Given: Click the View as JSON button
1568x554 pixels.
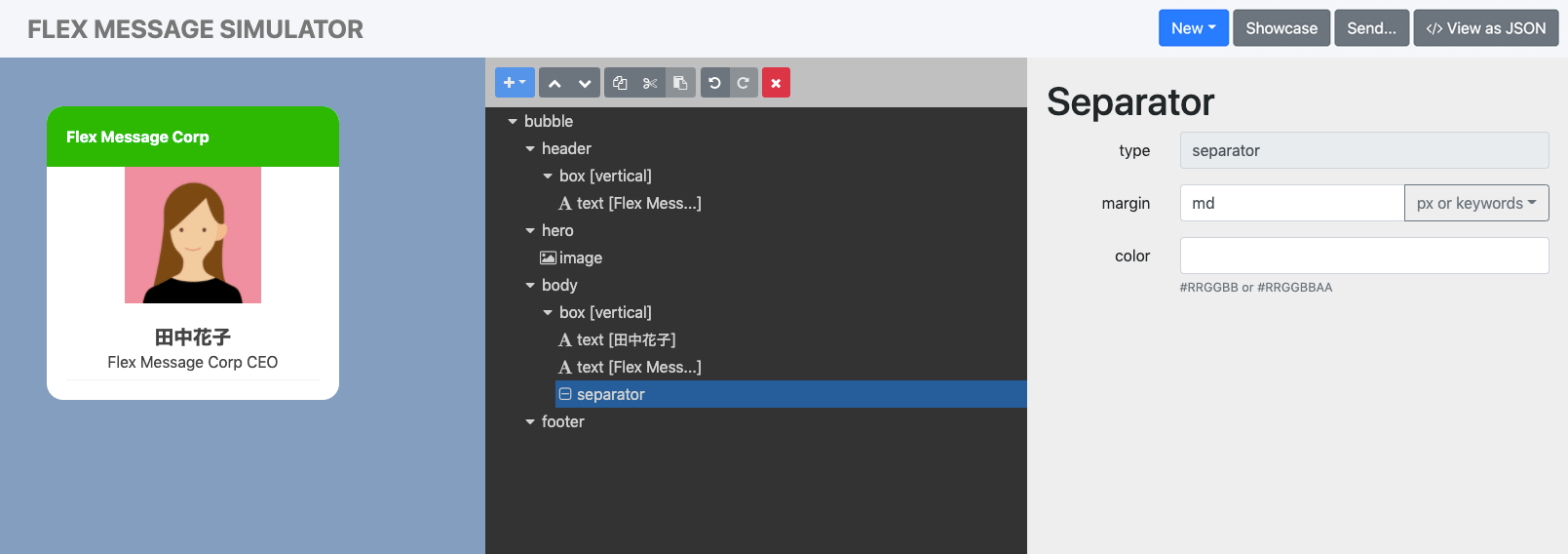Looking at the screenshot, I should click(x=1485, y=28).
